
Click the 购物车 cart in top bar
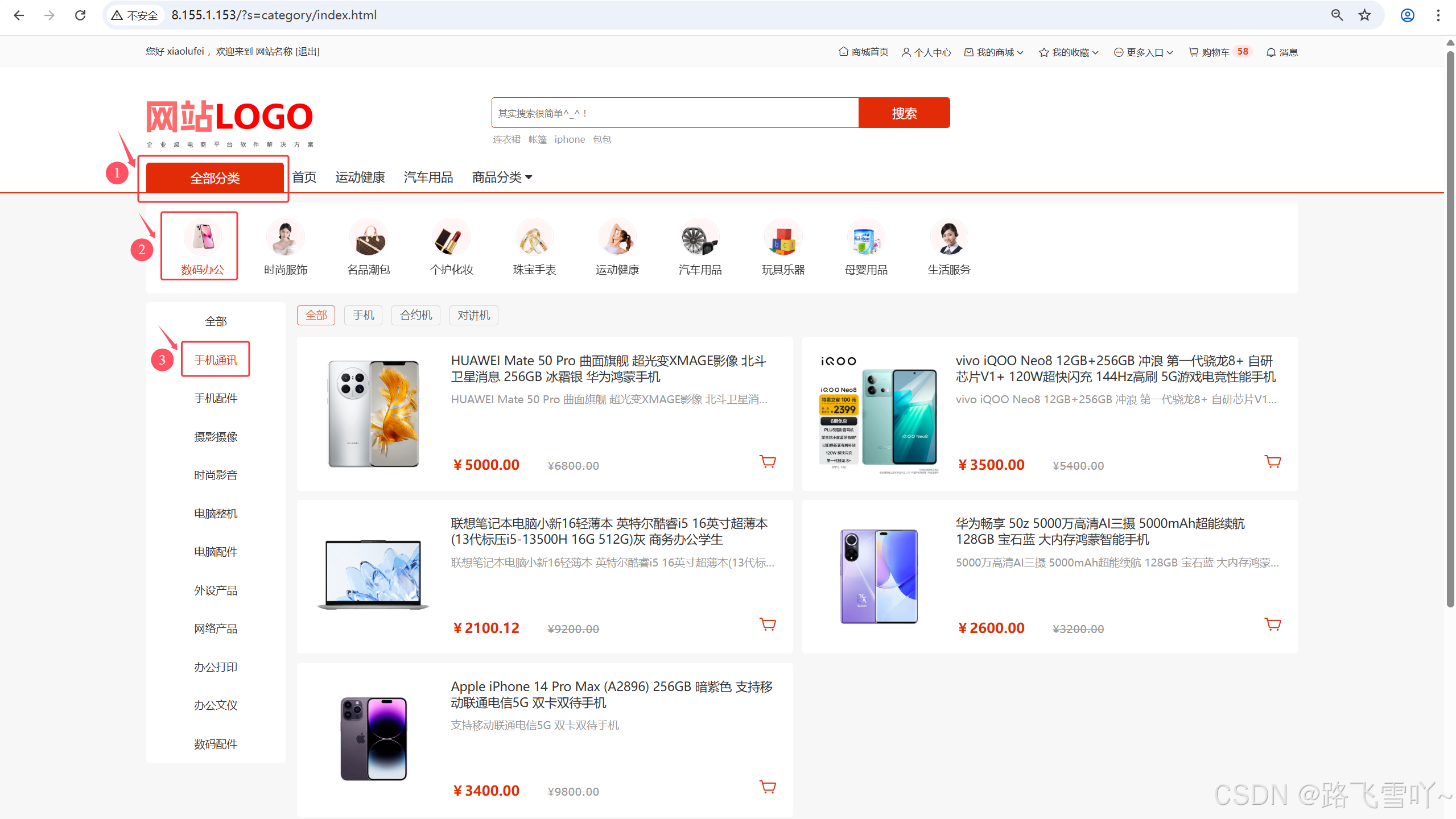click(1215, 52)
